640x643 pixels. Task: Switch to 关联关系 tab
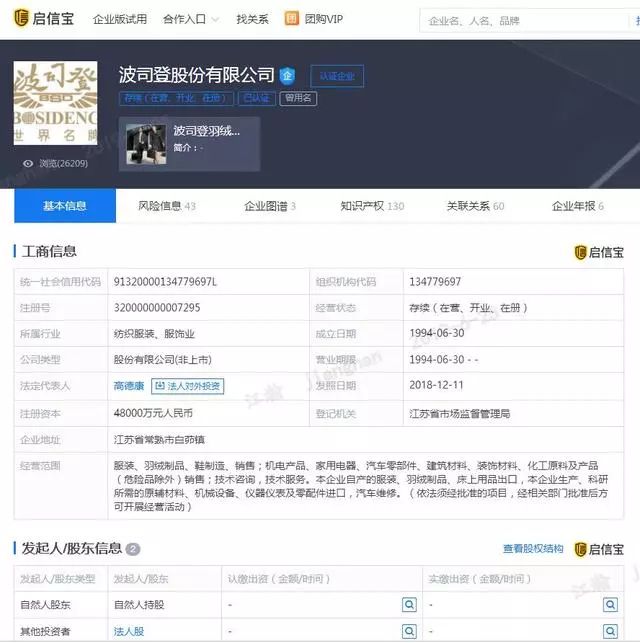pyautogui.click(x=475, y=206)
